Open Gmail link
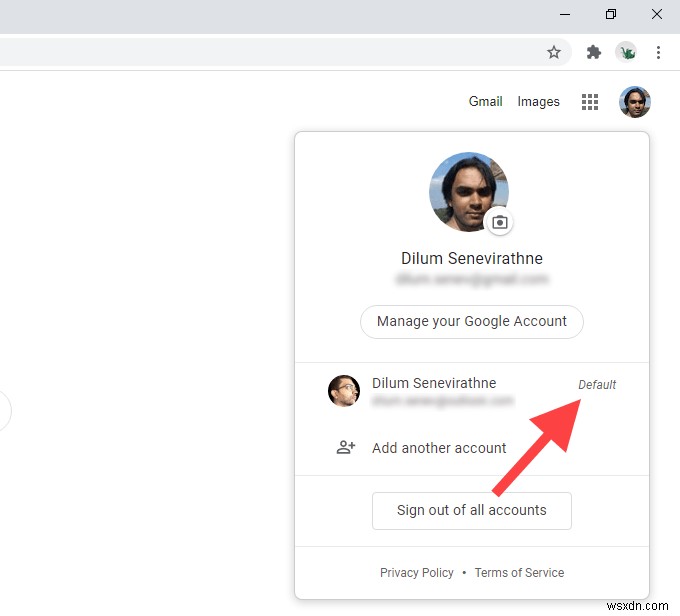Image resolution: width=680 pixels, height=616 pixels. coord(485,102)
